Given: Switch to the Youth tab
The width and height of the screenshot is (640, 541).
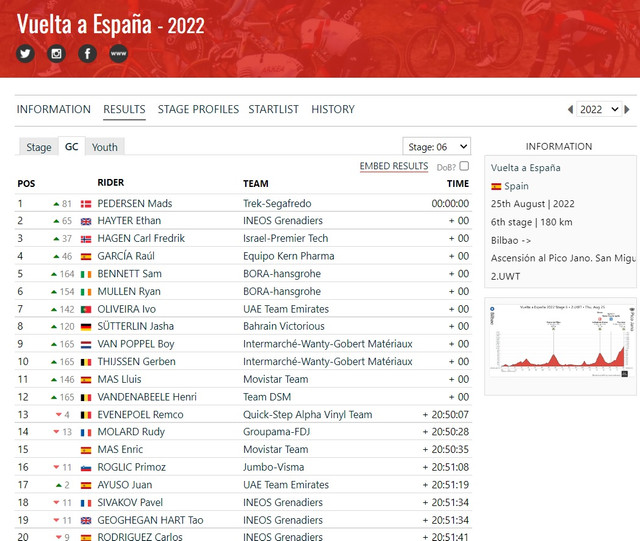Looking at the screenshot, I should pyautogui.click(x=104, y=147).
